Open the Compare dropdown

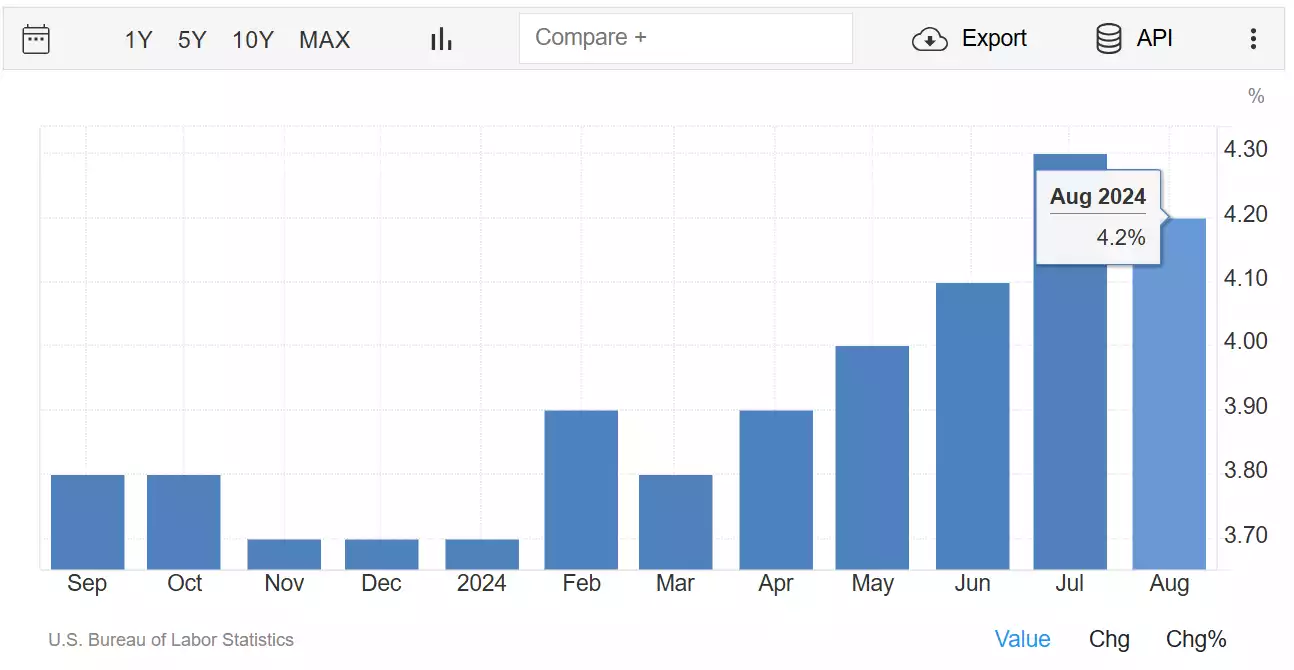[x=686, y=38]
